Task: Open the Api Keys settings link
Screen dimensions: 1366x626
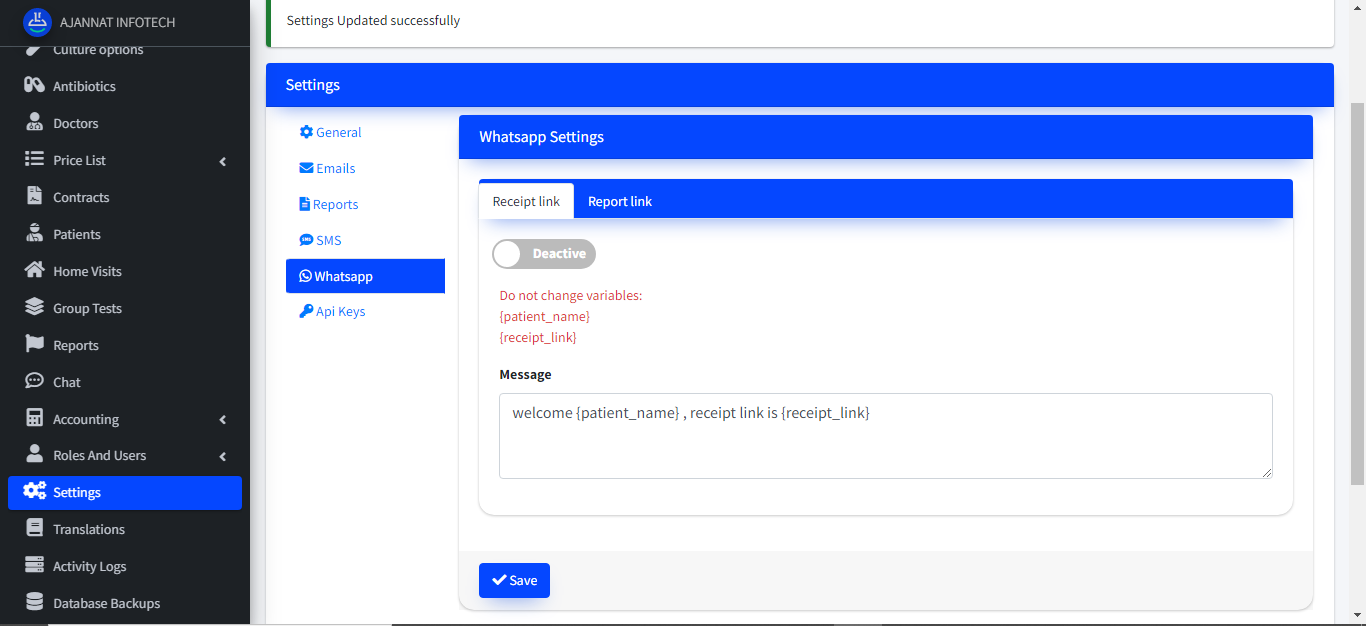Action: [x=333, y=312]
